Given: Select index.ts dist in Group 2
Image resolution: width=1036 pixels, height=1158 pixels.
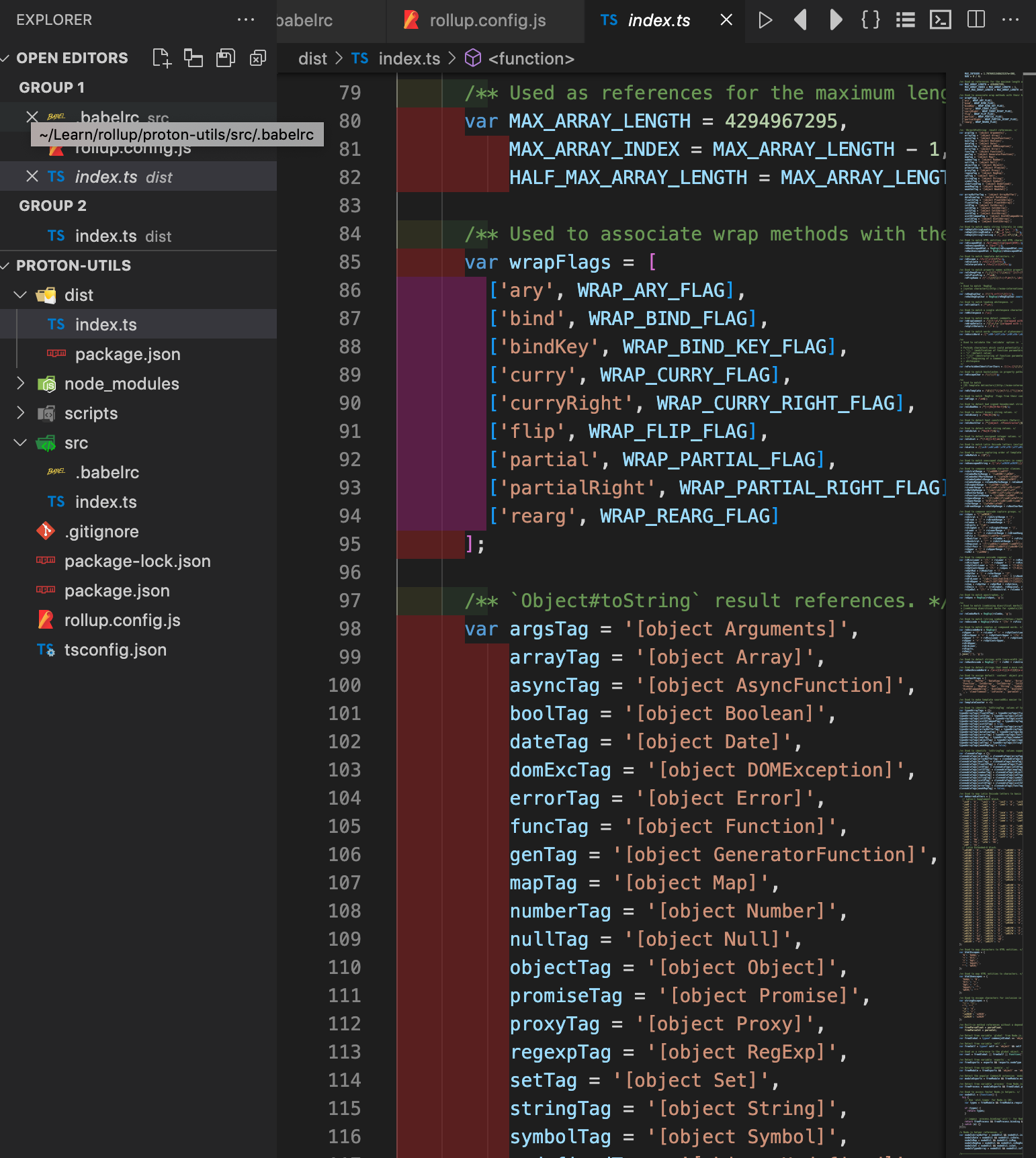Looking at the screenshot, I should click(138, 236).
